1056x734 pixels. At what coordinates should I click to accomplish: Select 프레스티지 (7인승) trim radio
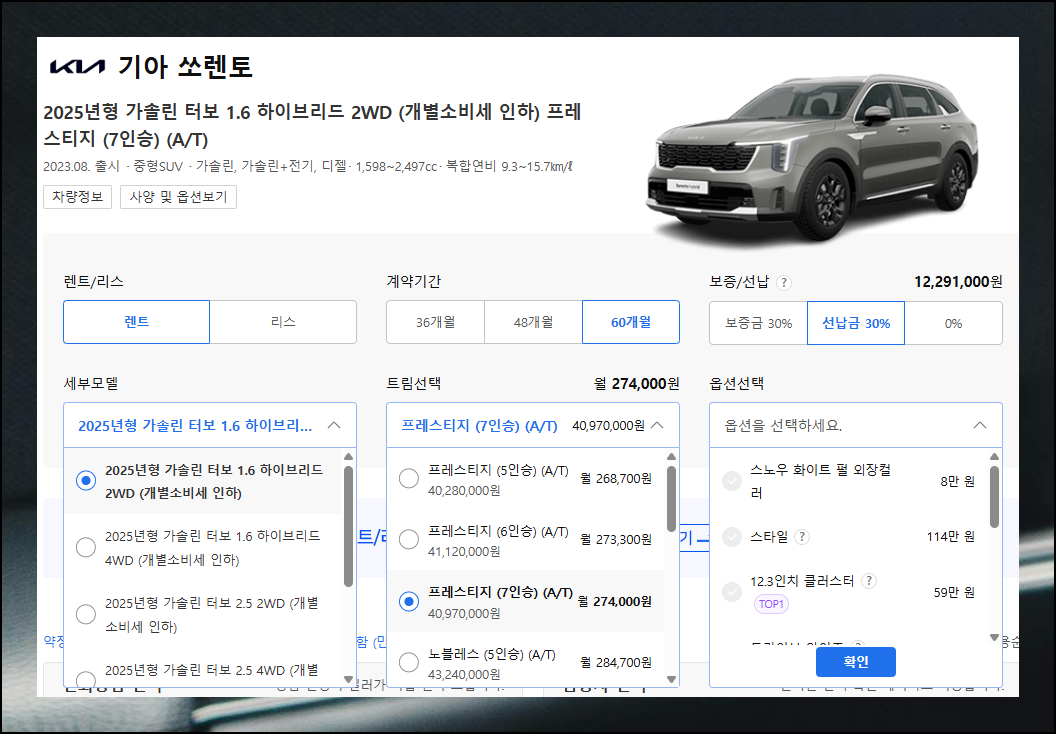coord(409,601)
